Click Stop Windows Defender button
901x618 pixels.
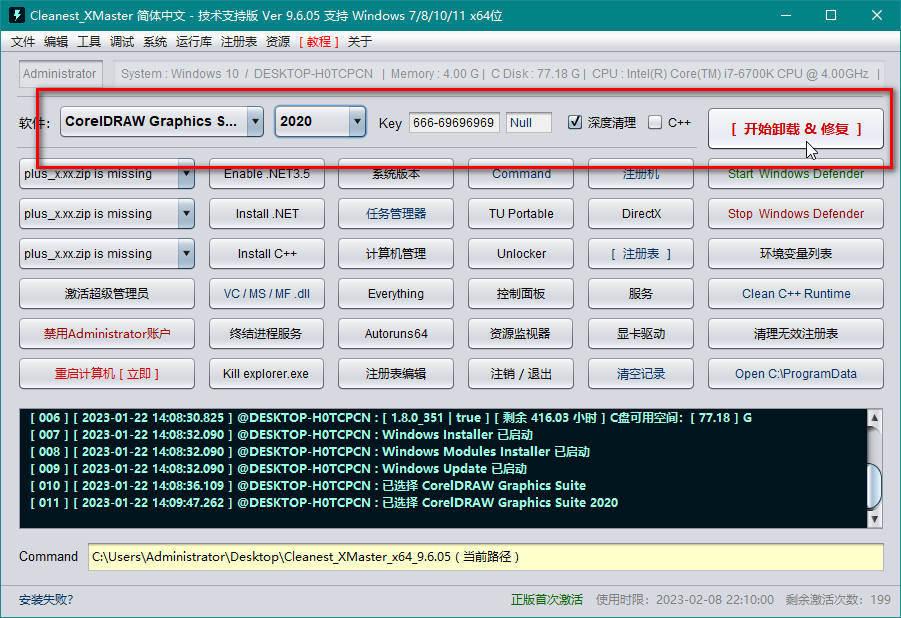(x=796, y=214)
